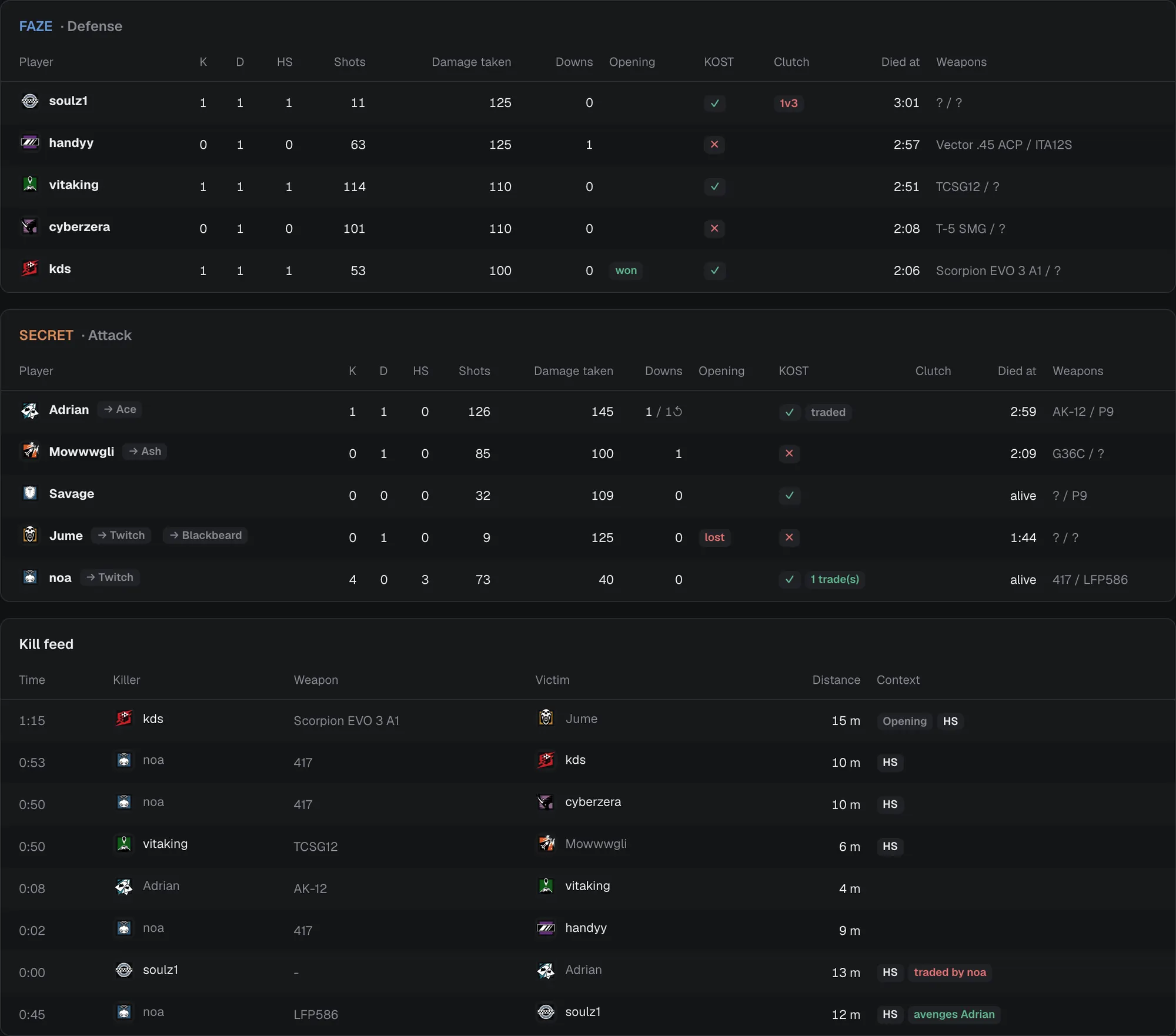This screenshot has height=1036, width=1176.
Task: Click Mowwwgli victim icon in kill feed
Action: pos(546,844)
